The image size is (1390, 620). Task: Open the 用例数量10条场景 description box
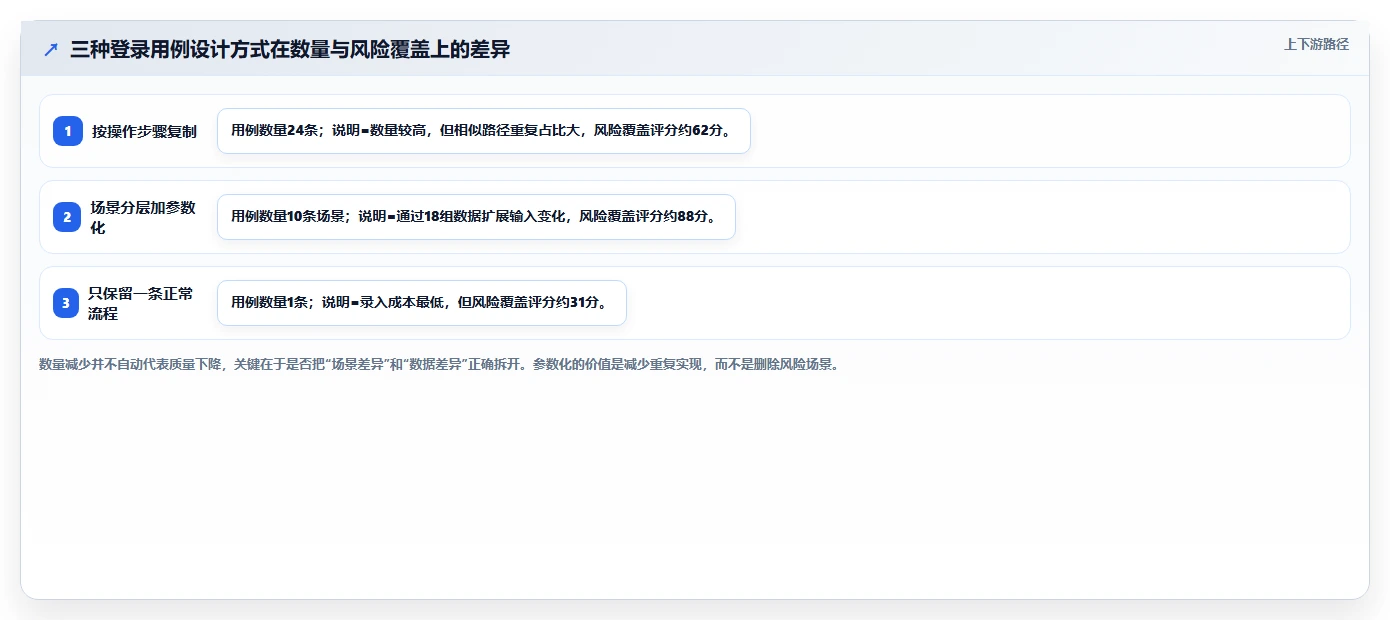[x=476, y=217]
